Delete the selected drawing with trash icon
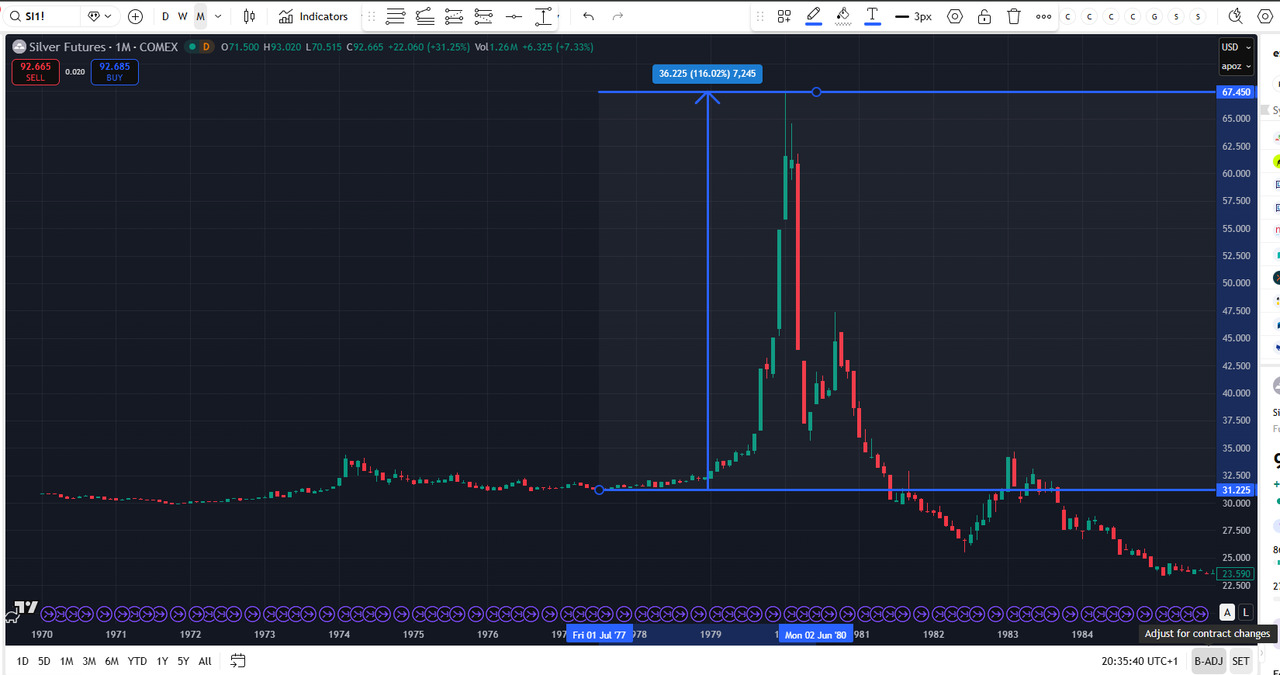The height and width of the screenshot is (675, 1280). point(1014,17)
